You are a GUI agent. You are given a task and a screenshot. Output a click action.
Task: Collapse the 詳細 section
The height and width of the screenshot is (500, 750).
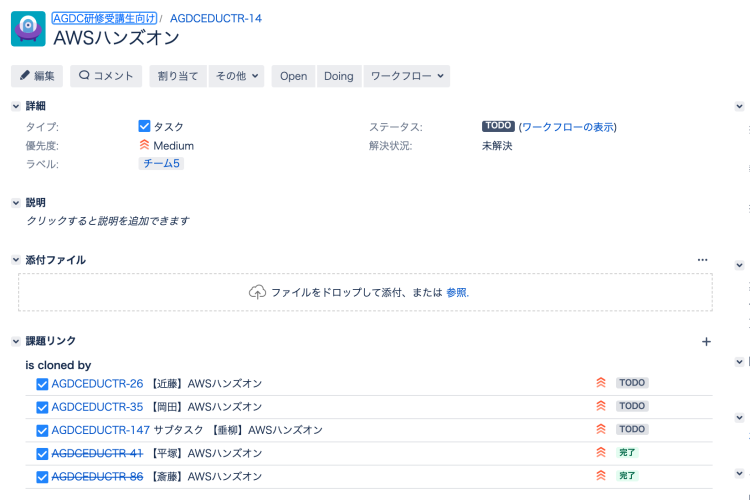[16, 106]
